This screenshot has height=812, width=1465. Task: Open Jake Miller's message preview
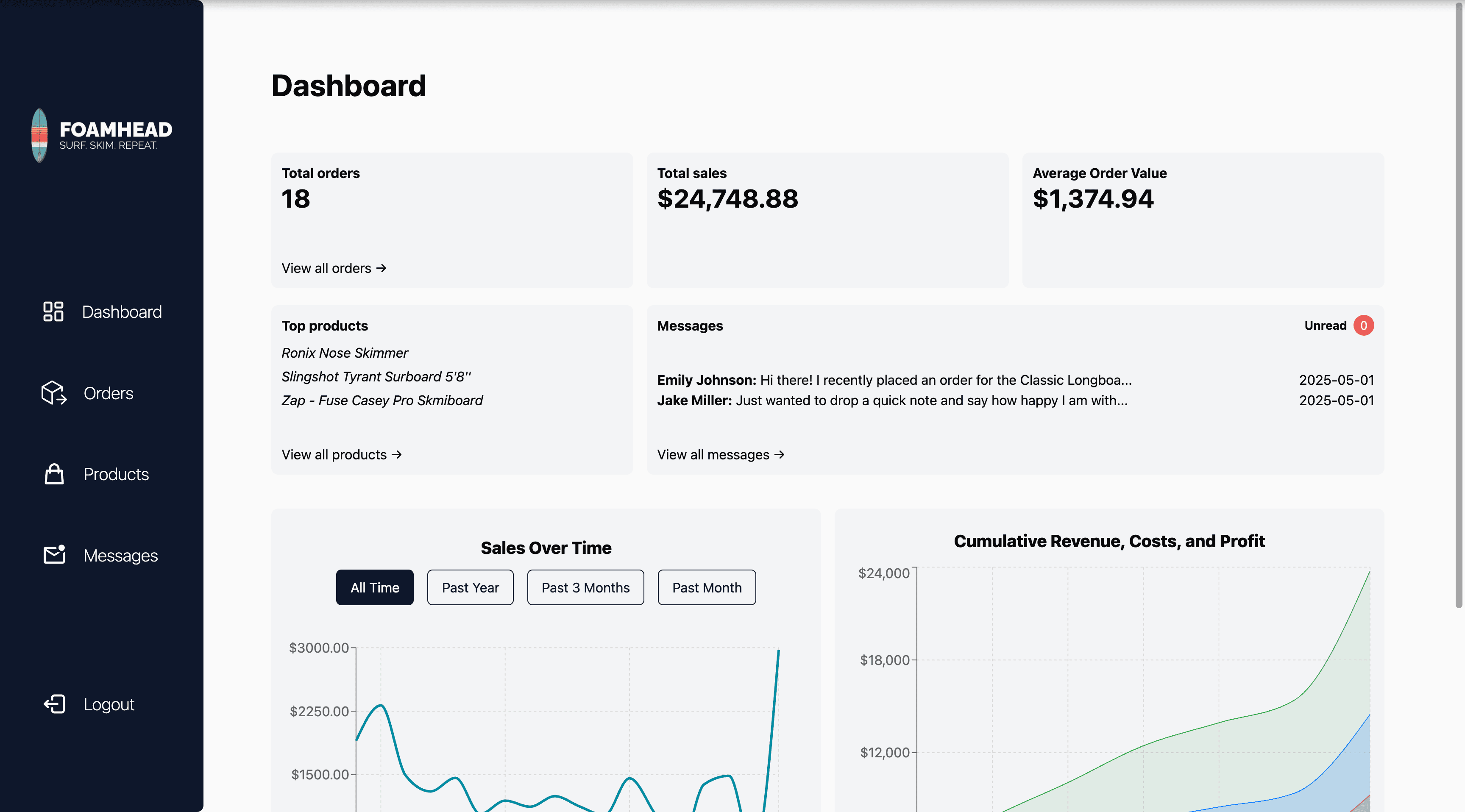click(x=1015, y=400)
